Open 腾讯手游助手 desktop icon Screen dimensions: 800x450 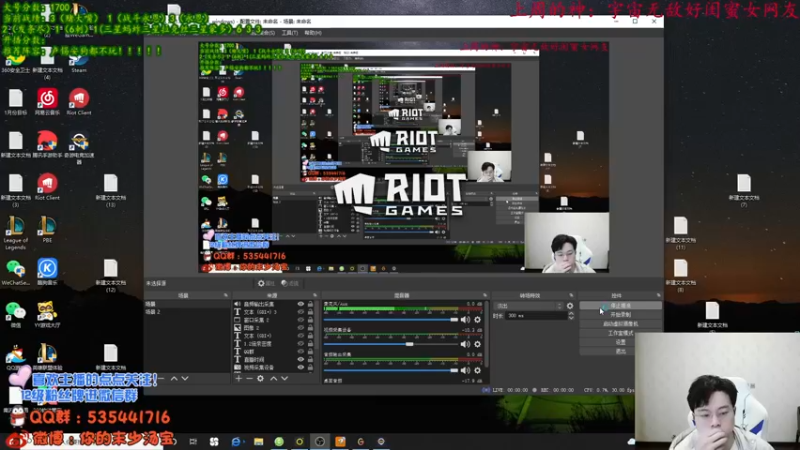coord(47,144)
